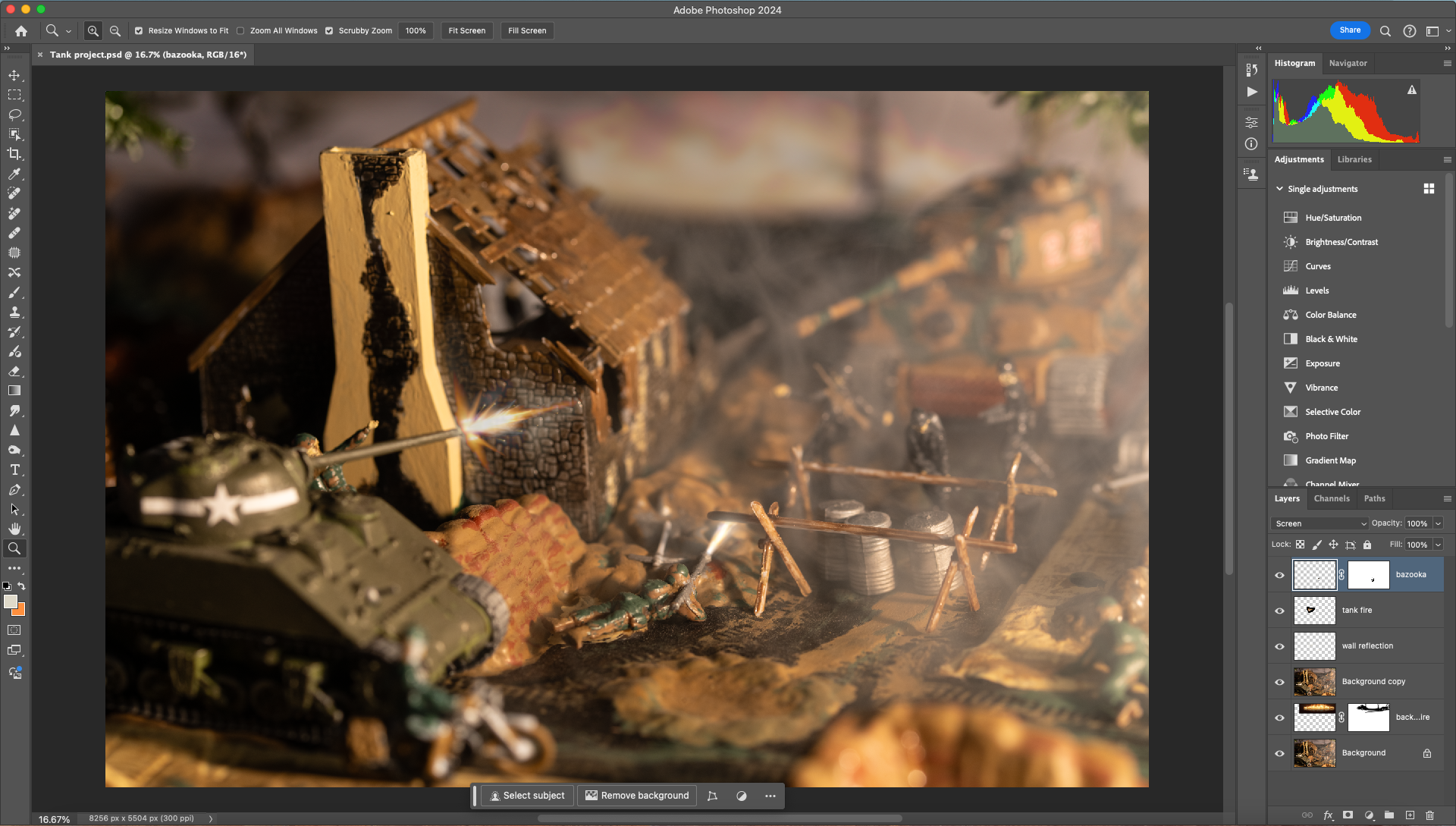1456x826 pixels.
Task: Collapse the Single adjustments section
Action: (x=1280, y=189)
